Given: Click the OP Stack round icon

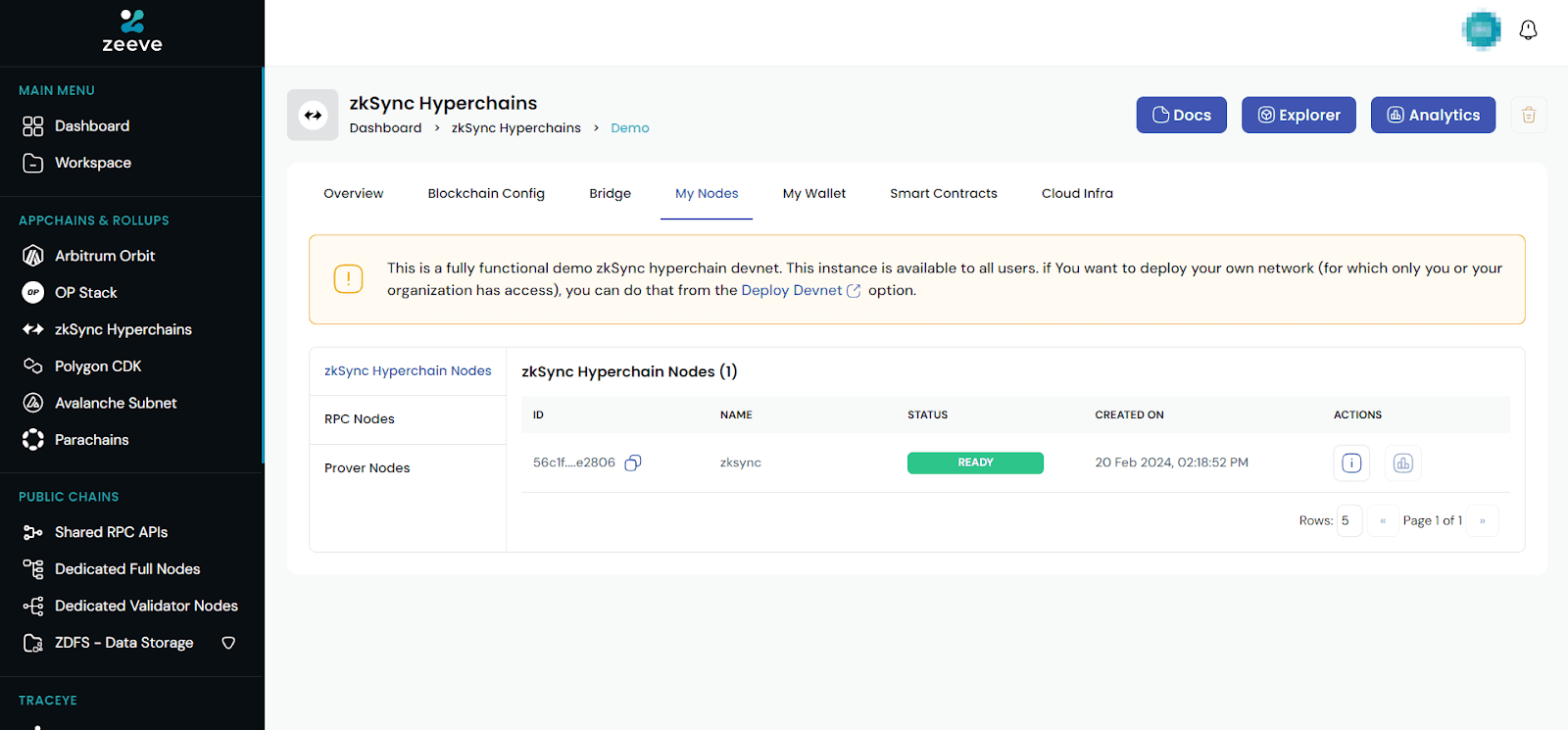Looking at the screenshot, I should click(33, 293).
